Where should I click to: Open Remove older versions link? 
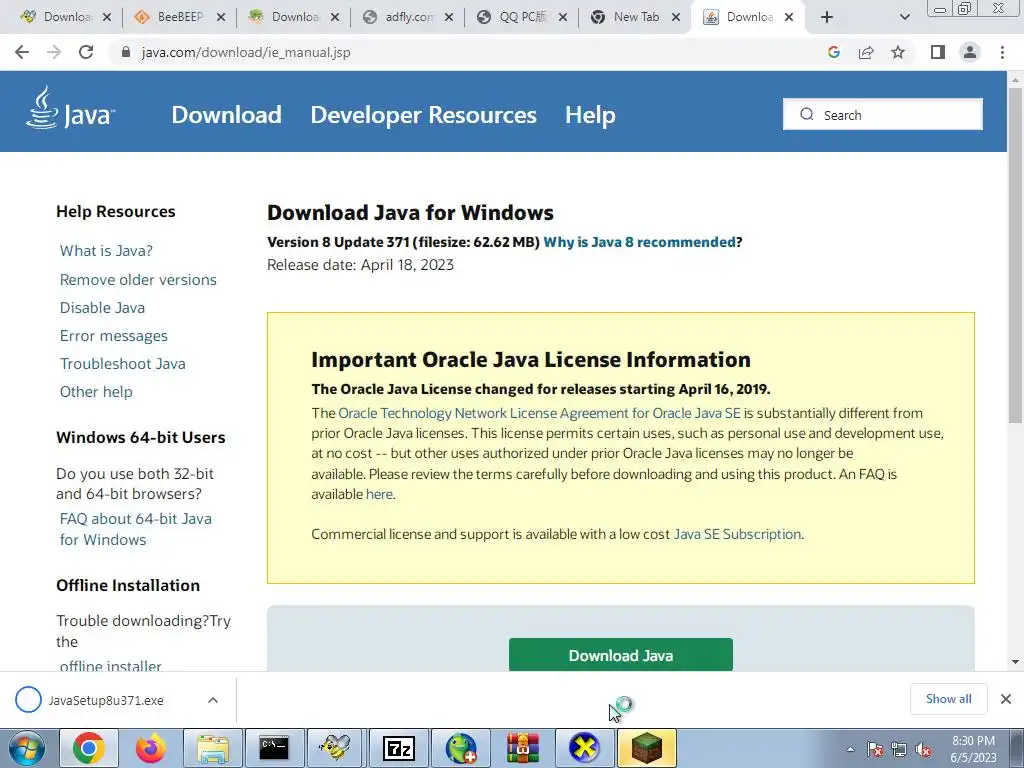(x=138, y=280)
